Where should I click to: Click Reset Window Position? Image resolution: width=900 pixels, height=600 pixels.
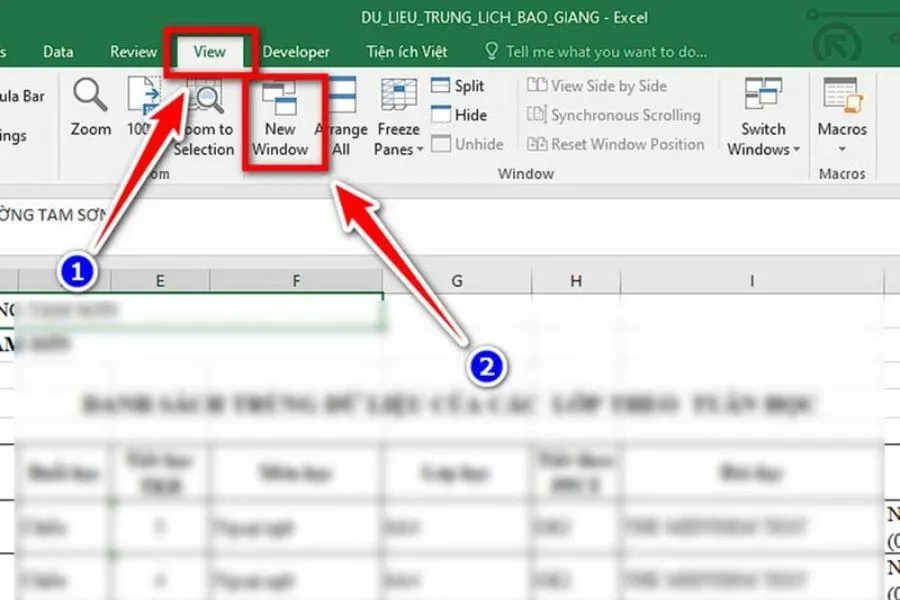point(615,144)
